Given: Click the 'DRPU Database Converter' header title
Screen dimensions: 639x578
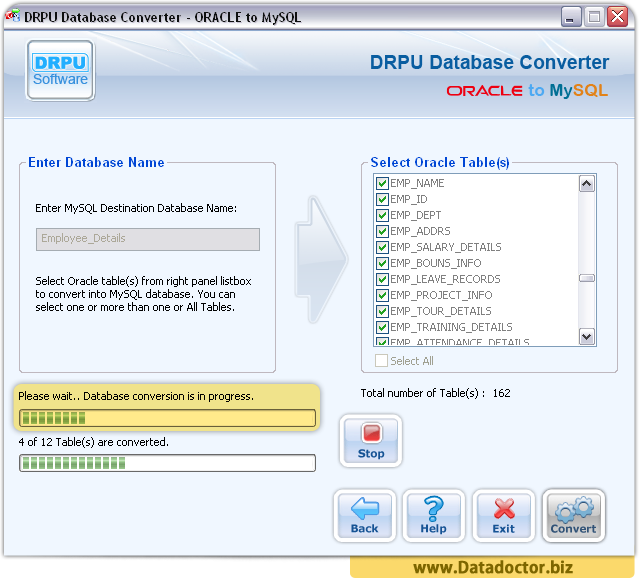Looking at the screenshot, I should click(x=489, y=62).
